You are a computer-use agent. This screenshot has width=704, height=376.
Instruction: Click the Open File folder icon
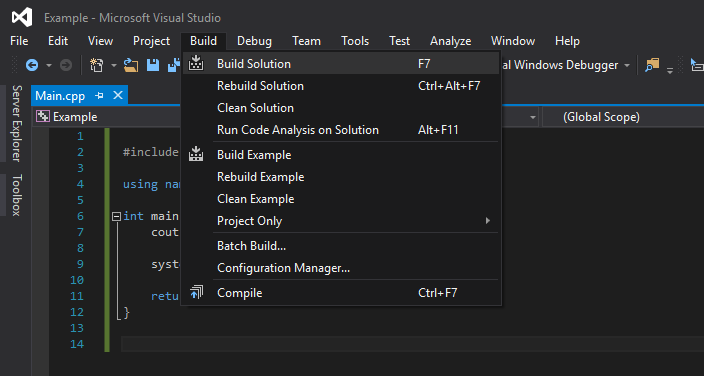131,66
